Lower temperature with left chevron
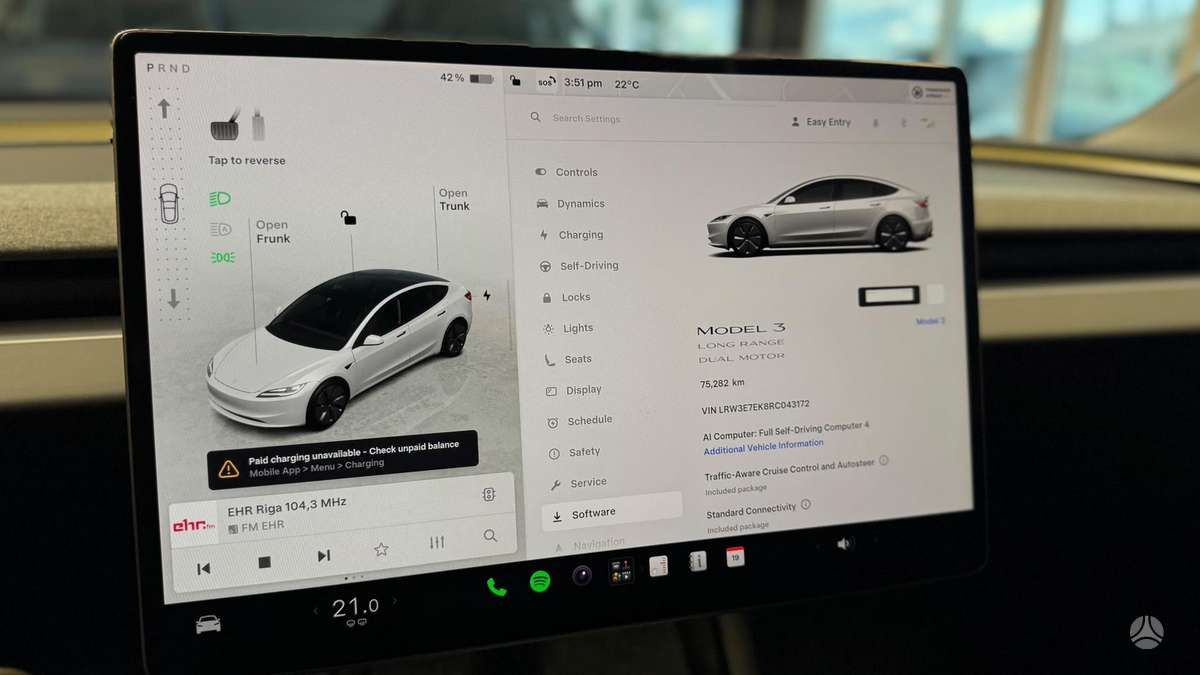The width and height of the screenshot is (1200, 675). [316, 610]
